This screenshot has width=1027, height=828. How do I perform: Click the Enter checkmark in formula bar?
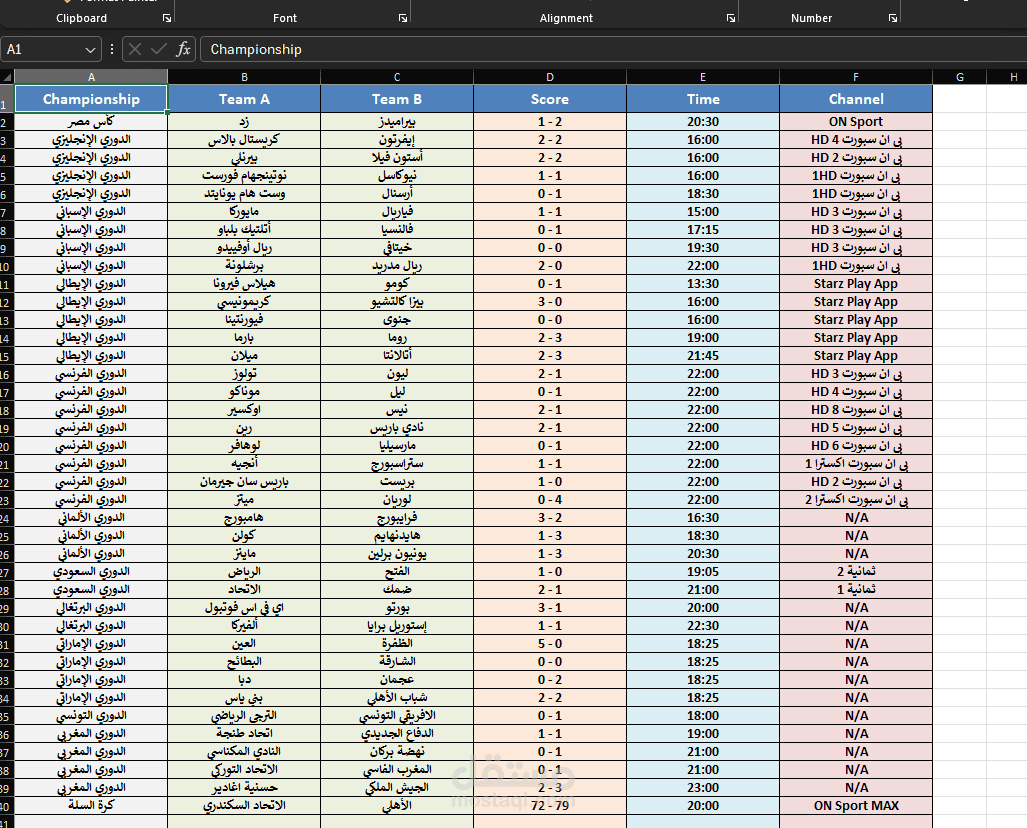click(159, 49)
